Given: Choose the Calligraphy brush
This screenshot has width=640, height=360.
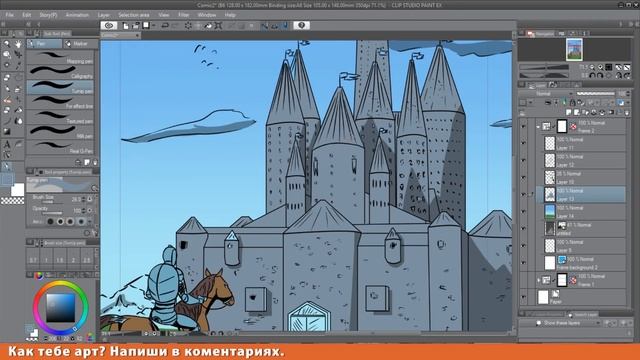Looking at the screenshot, I should pyautogui.click(x=60, y=72).
